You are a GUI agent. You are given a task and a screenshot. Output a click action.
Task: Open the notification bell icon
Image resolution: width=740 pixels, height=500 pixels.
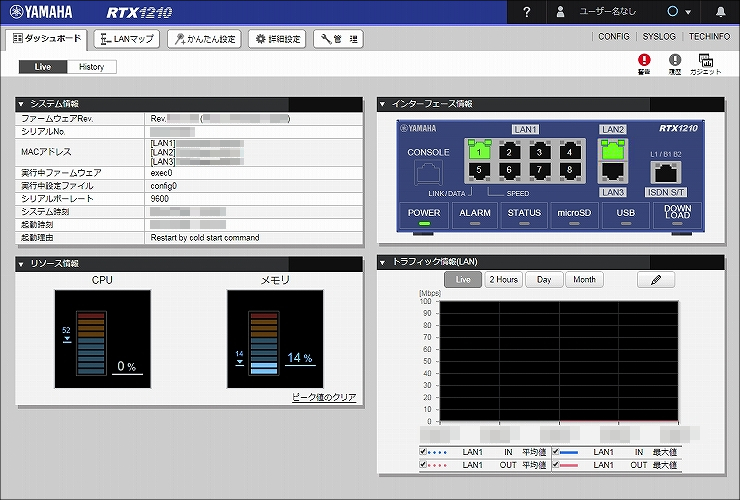(721, 12)
